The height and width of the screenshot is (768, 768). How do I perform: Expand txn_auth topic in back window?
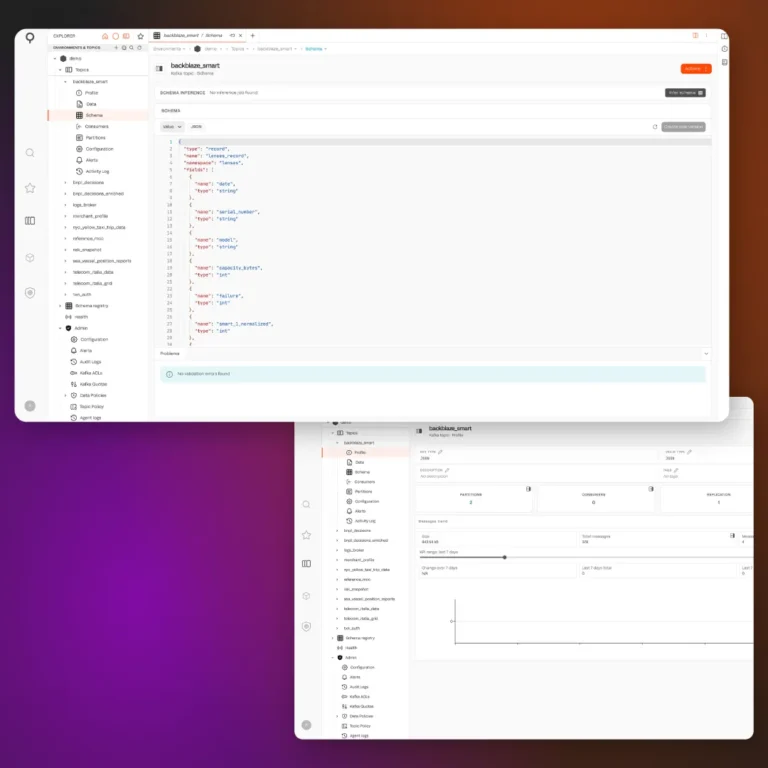(337, 628)
